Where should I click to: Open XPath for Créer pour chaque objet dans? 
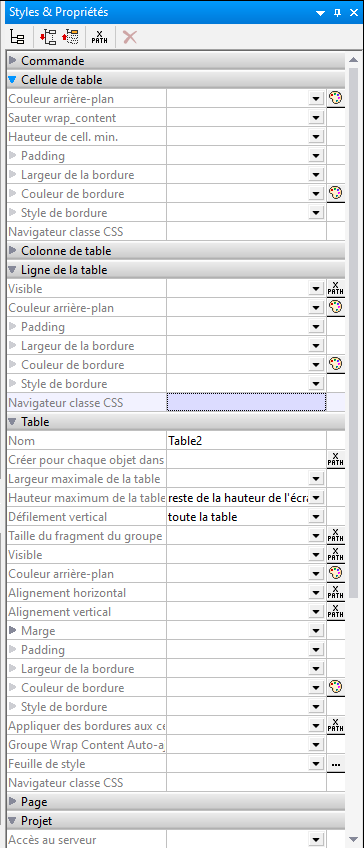(336, 460)
